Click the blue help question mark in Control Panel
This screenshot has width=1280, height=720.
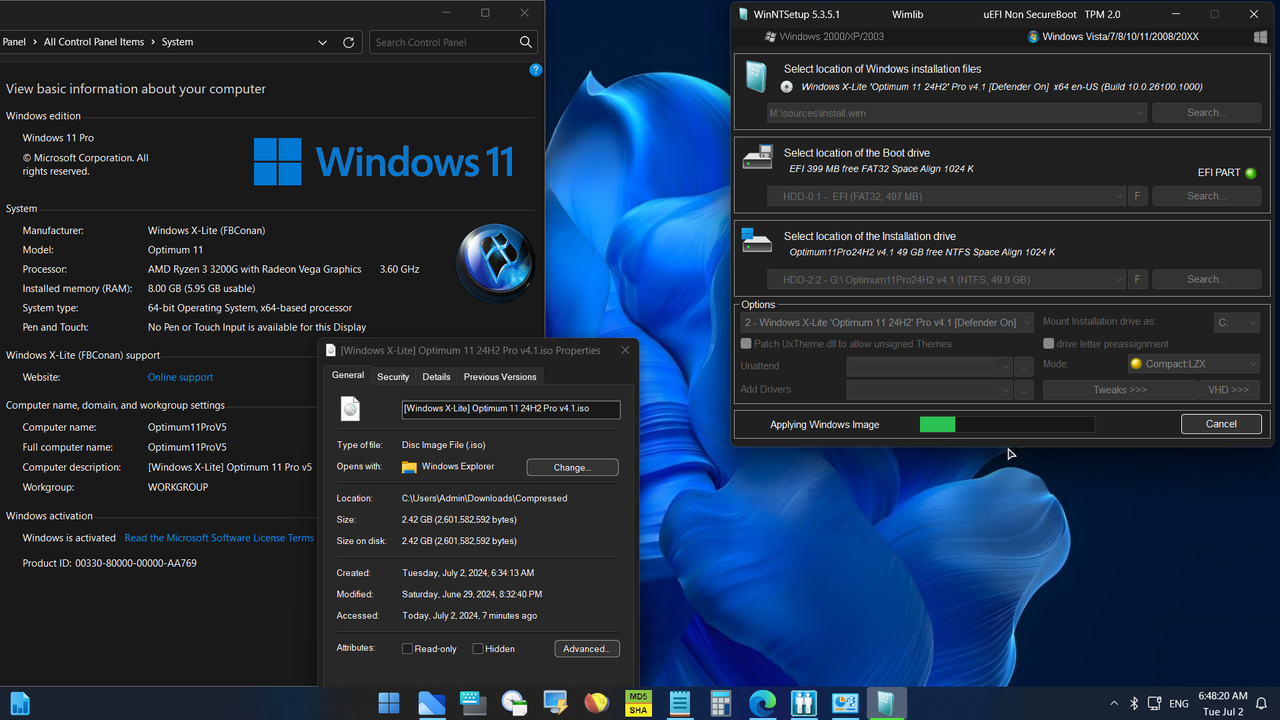535,70
